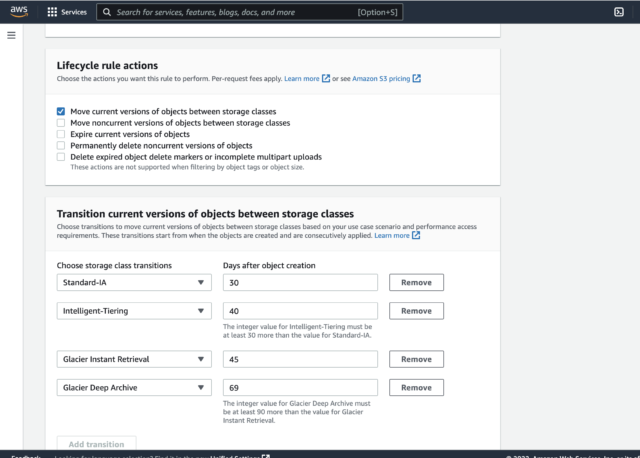Open Learn more link under Lifecycle rule actions
The height and width of the screenshot is (458, 640).
pos(302,78)
